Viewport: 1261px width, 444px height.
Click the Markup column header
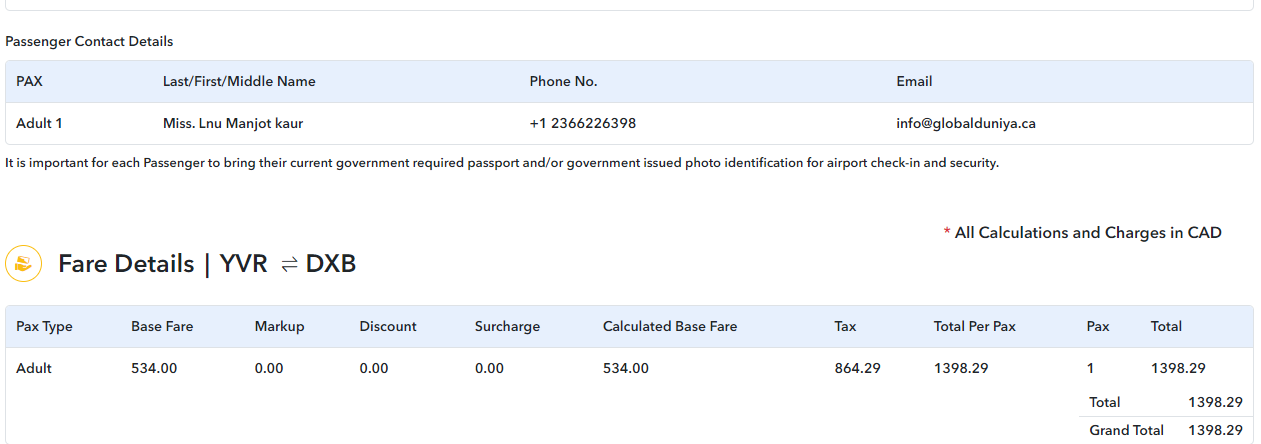point(279,326)
